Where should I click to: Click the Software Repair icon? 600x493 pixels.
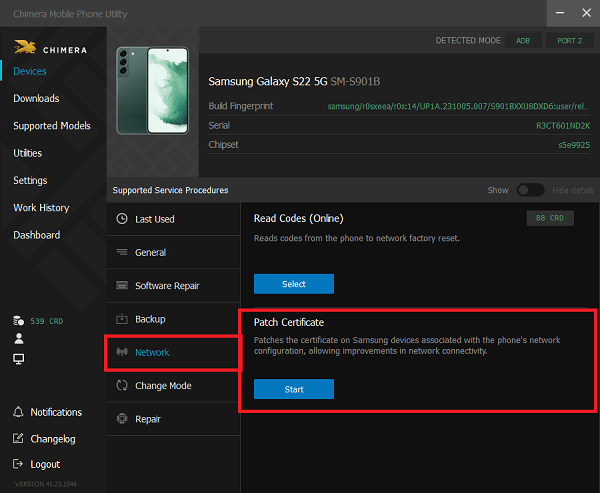click(122, 286)
